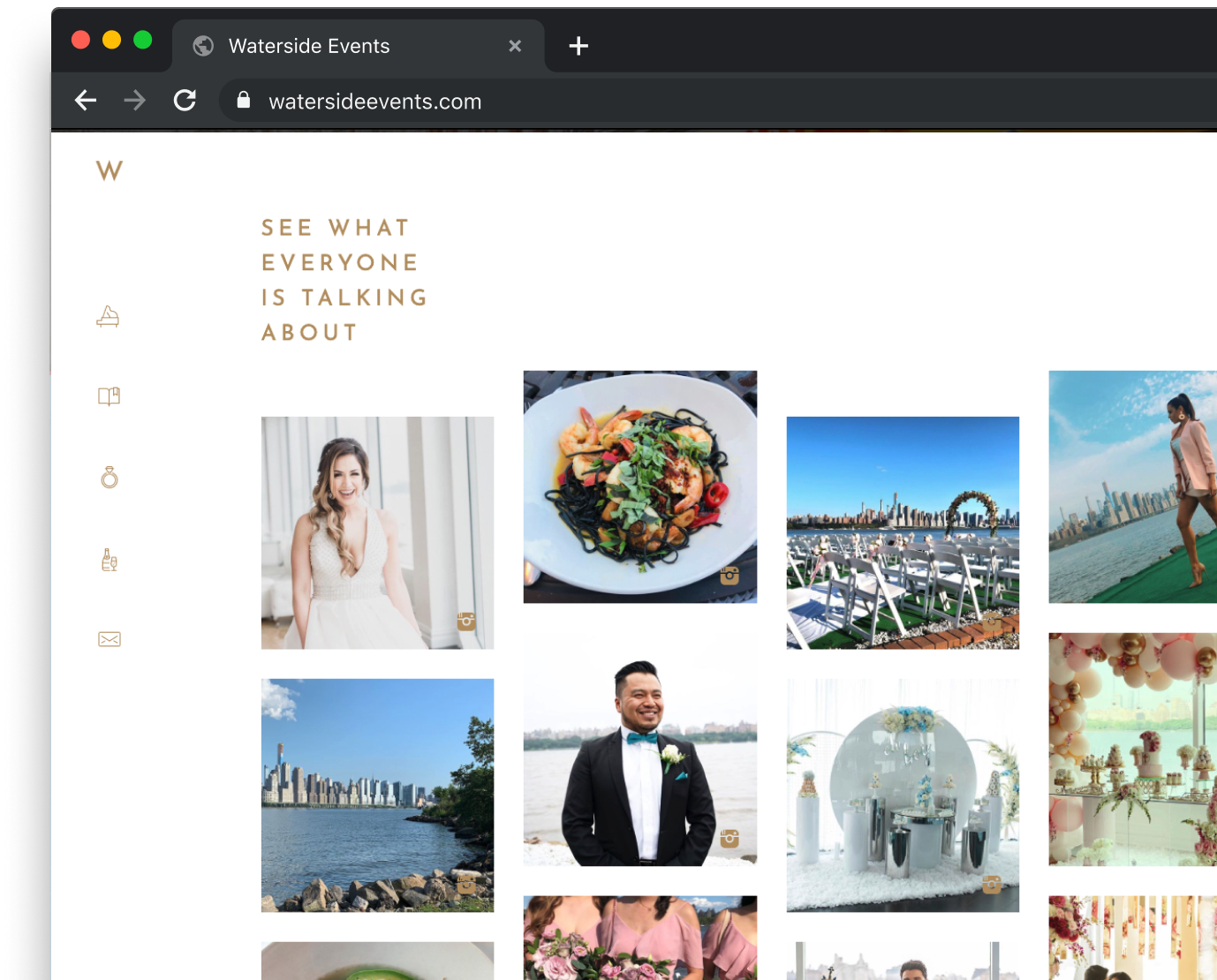Open the smiling bride in white dress photo
The width and height of the screenshot is (1217, 980).
click(x=378, y=533)
